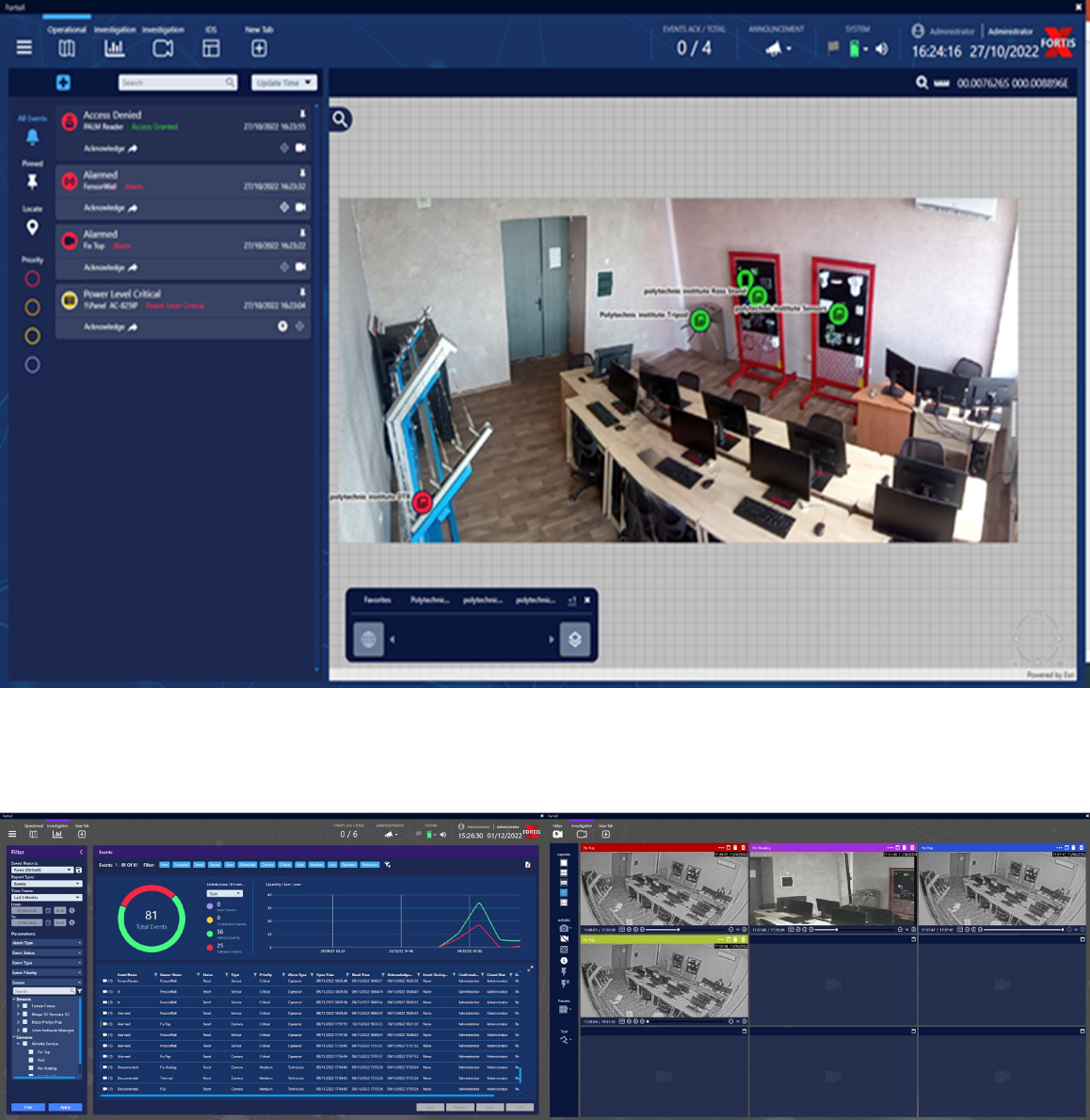This screenshot has height=1120, width=1090.
Task: Click the snapshot camera action icon
Action: tap(564, 928)
